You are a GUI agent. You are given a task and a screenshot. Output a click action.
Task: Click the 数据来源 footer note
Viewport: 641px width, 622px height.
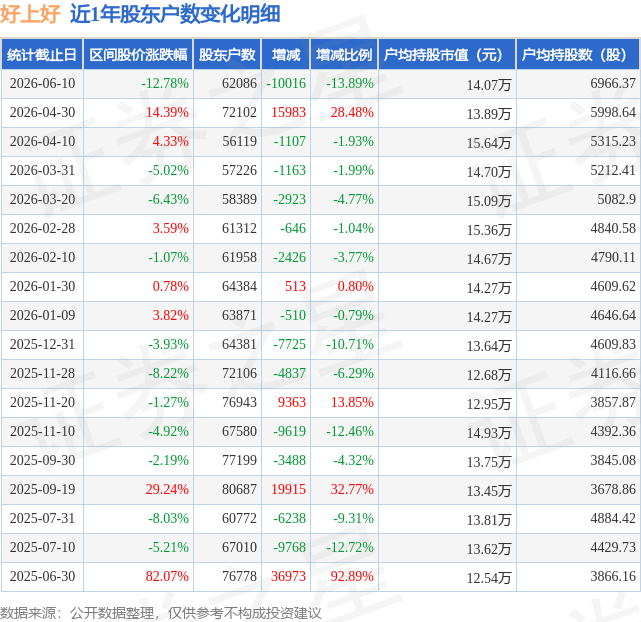[161, 613]
